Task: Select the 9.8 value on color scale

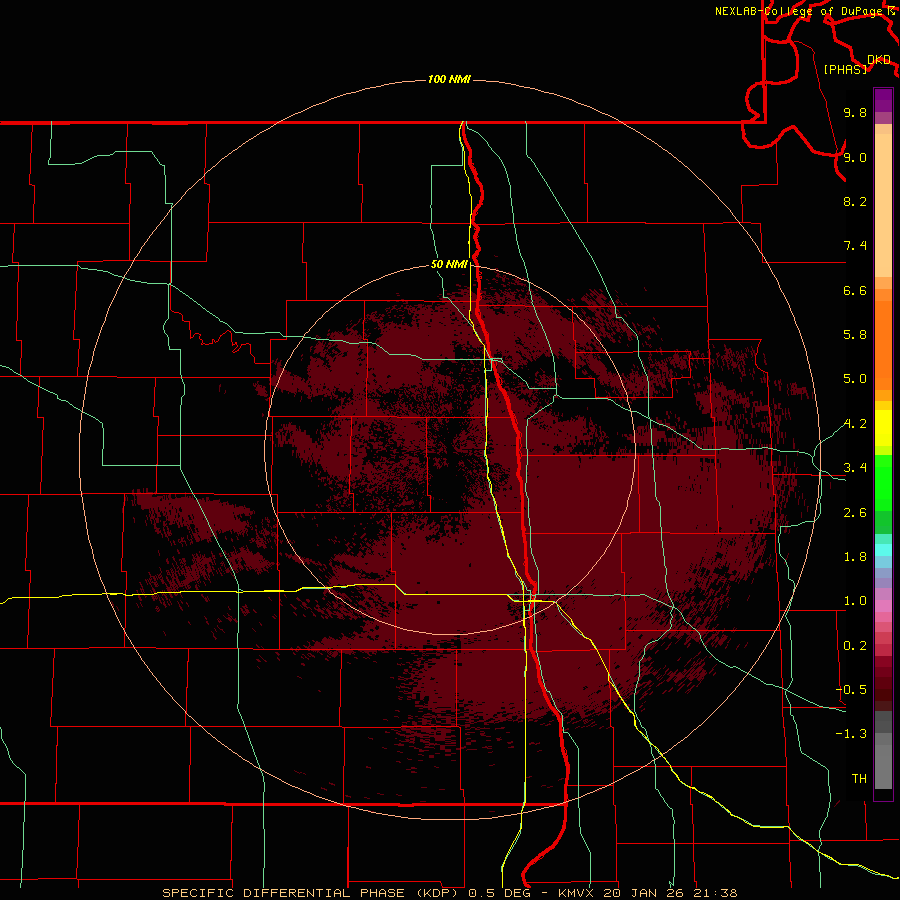Action: [855, 112]
